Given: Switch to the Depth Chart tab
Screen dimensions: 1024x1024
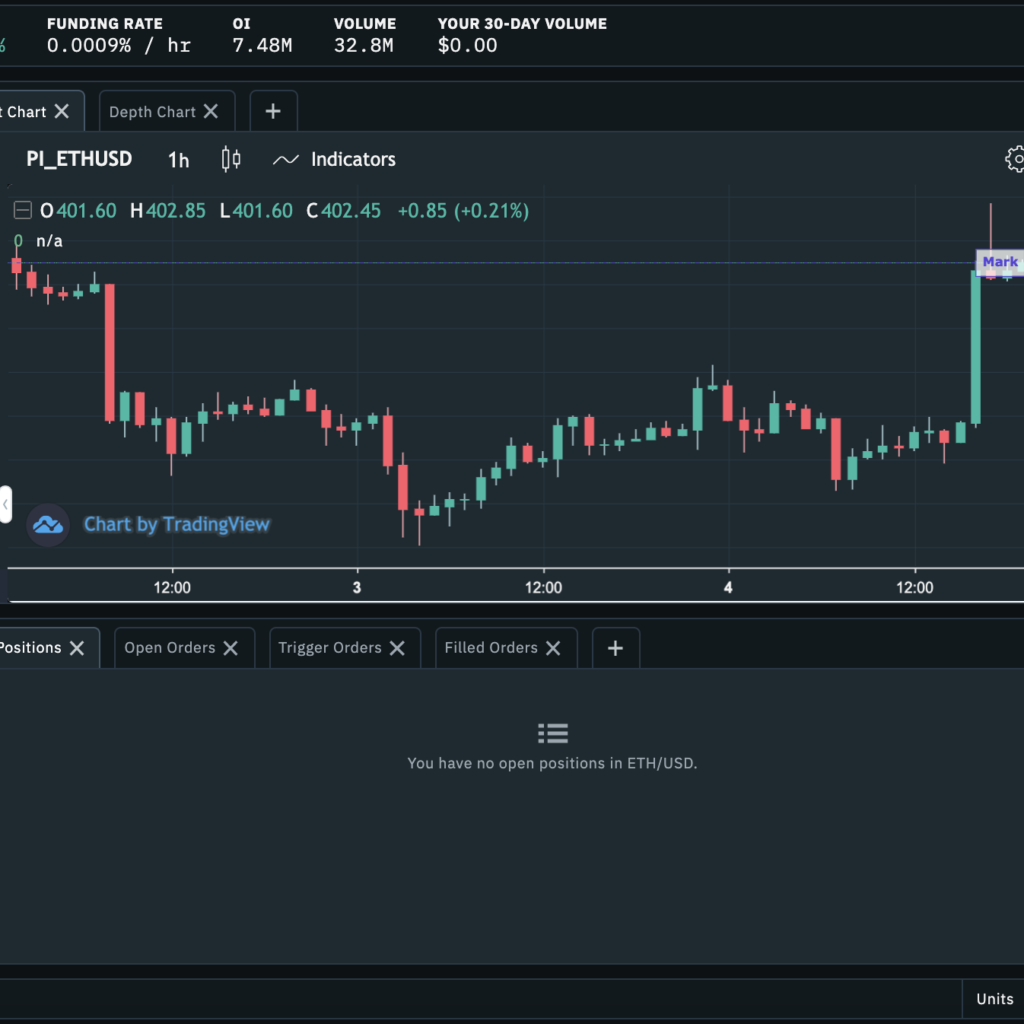Looking at the screenshot, I should point(150,110).
